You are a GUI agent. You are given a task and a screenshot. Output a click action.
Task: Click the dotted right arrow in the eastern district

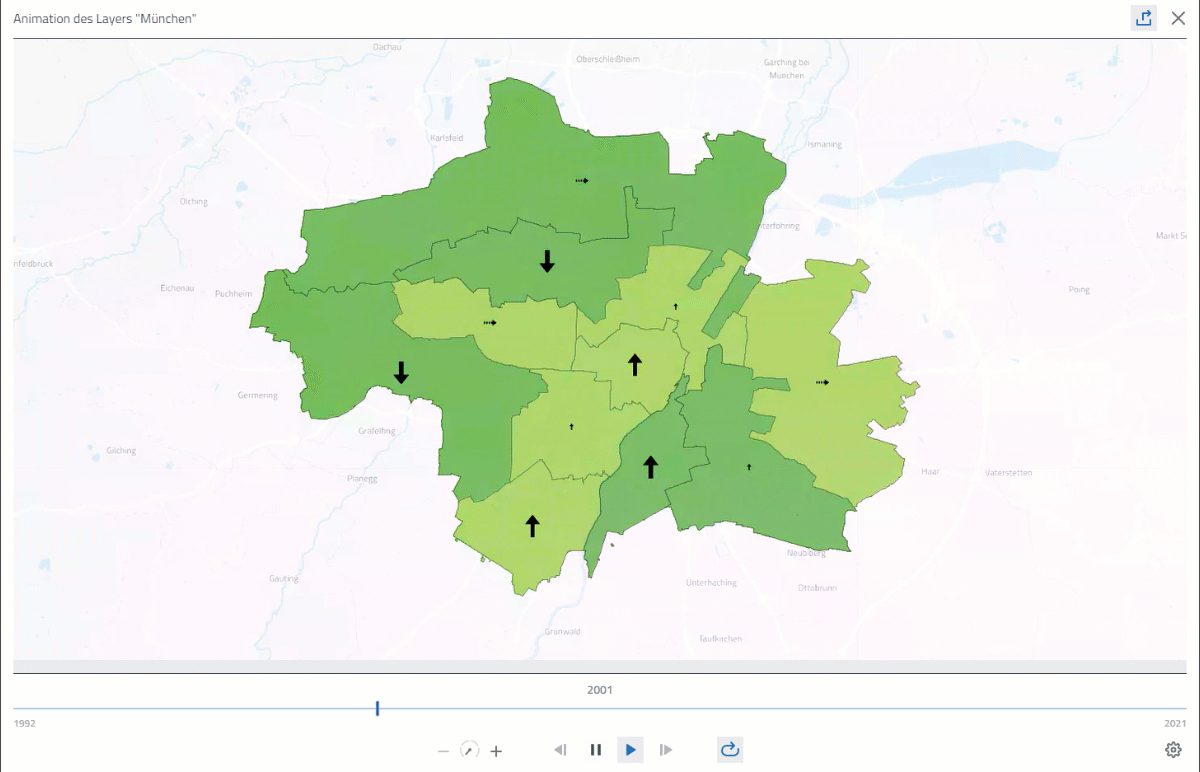point(822,382)
